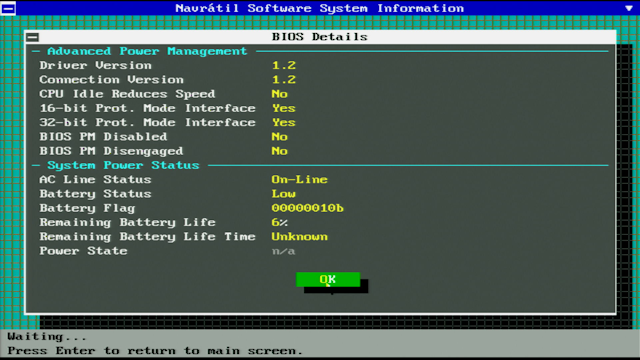Click the Battery Status label
Screen dimensions: 640x360
point(96,194)
